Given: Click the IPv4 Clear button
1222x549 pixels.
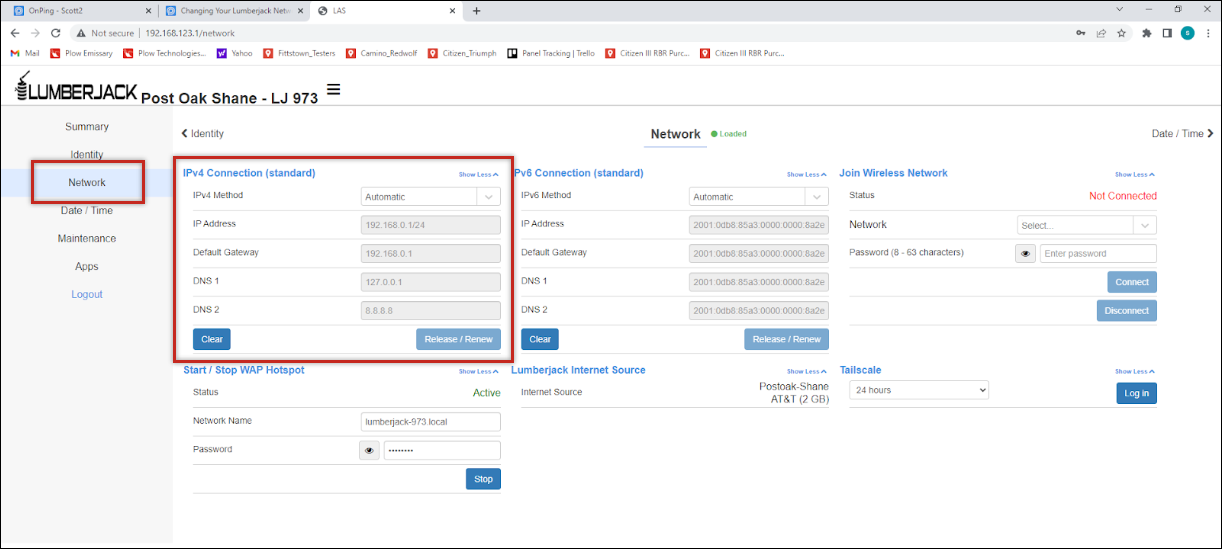Looking at the screenshot, I should [212, 339].
